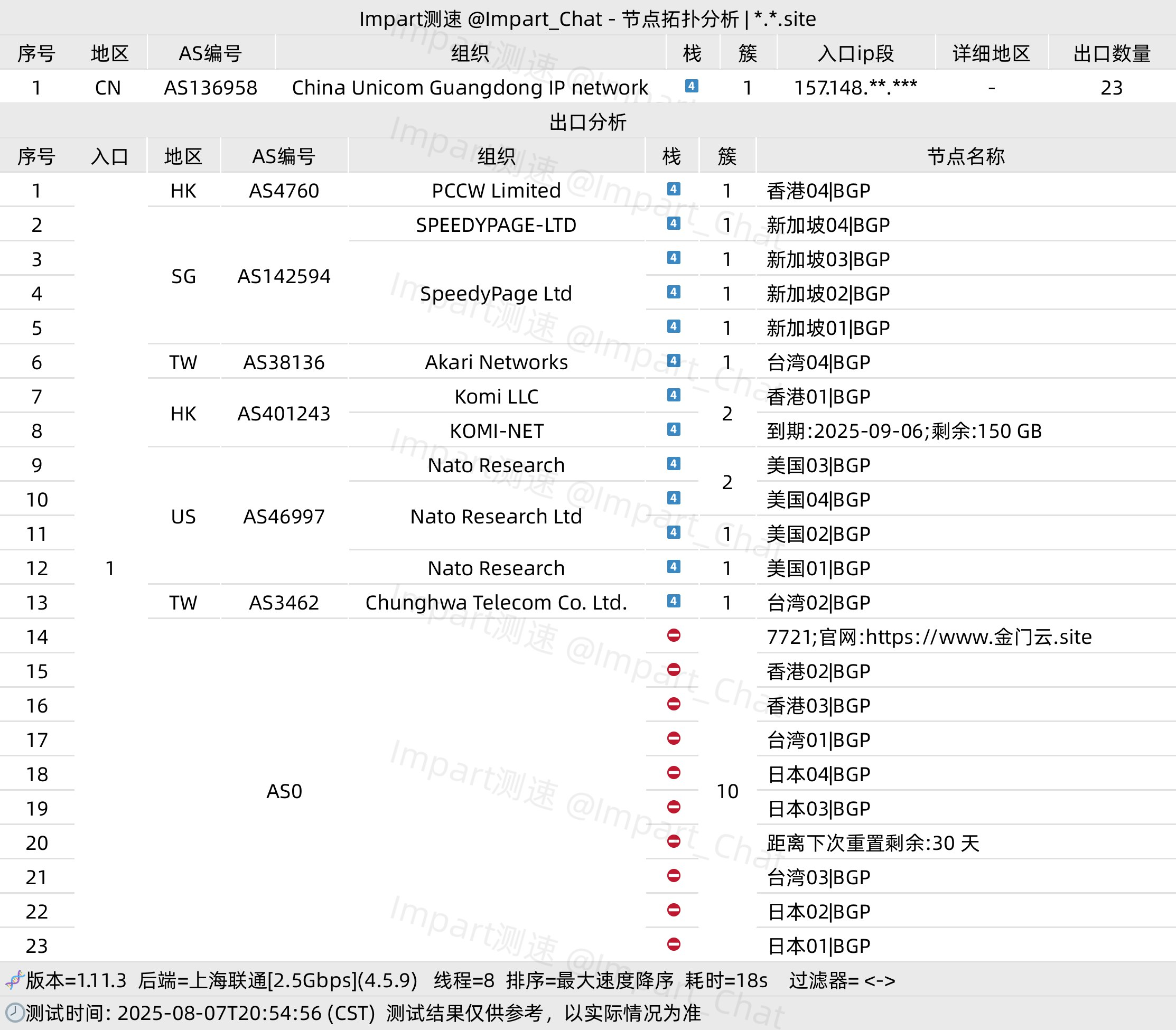Click the Komi LLC organization cell

[497, 397]
